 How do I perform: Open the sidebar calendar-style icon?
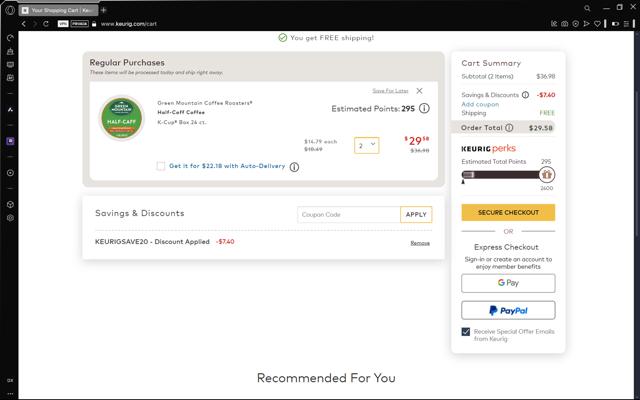10,78
